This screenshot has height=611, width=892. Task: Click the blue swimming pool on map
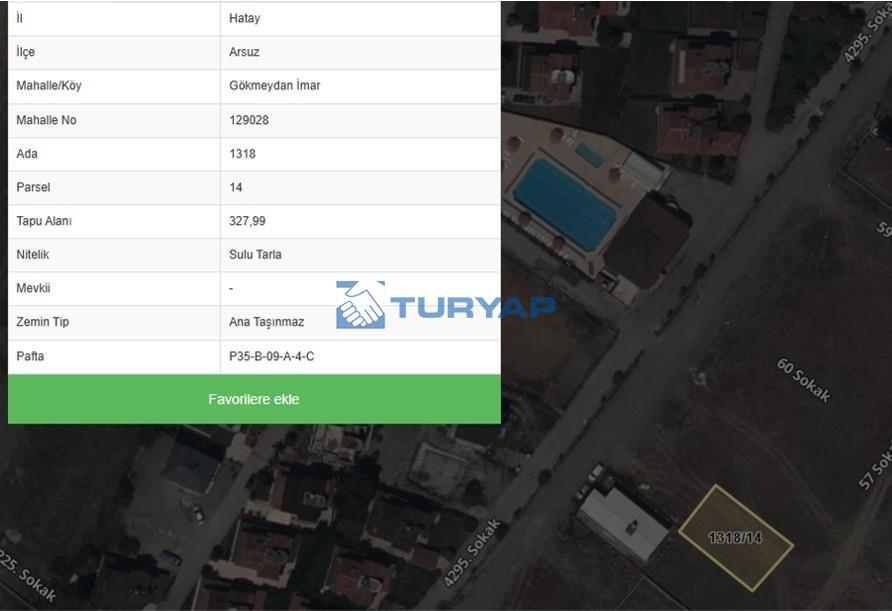(x=564, y=204)
